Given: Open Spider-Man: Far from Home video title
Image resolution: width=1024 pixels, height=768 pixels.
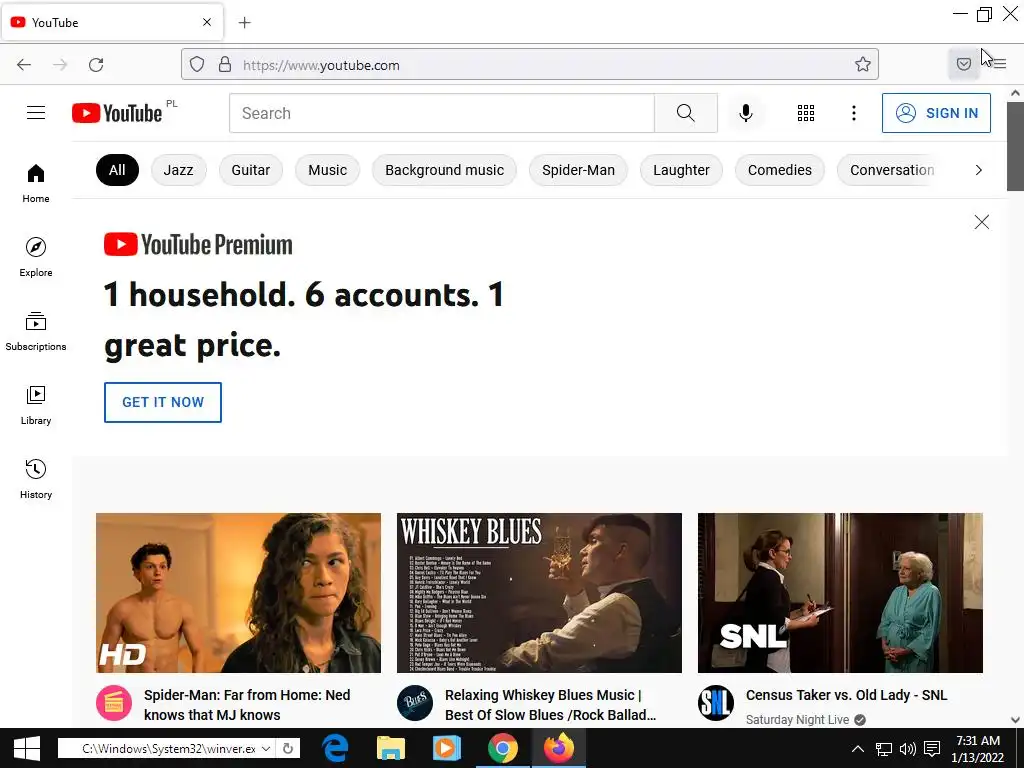Looking at the screenshot, I should coord(247,705).
